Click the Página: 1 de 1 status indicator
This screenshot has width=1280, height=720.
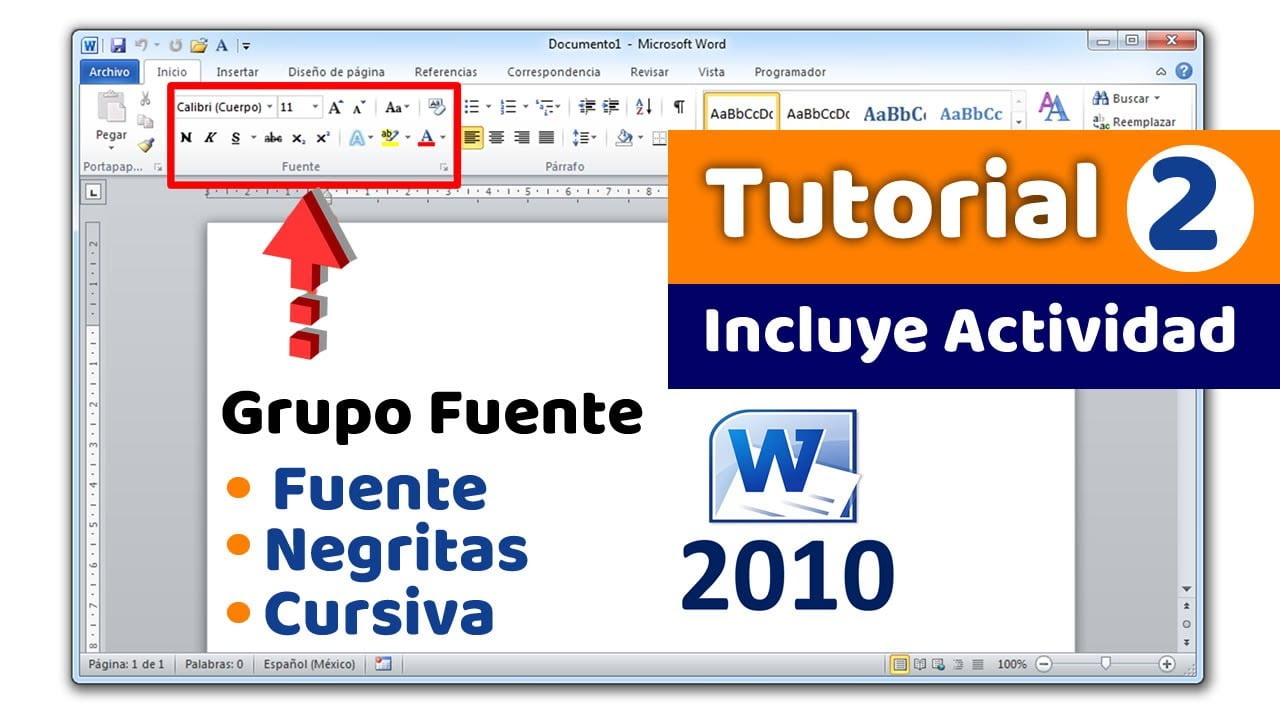(x=126, y=664)
